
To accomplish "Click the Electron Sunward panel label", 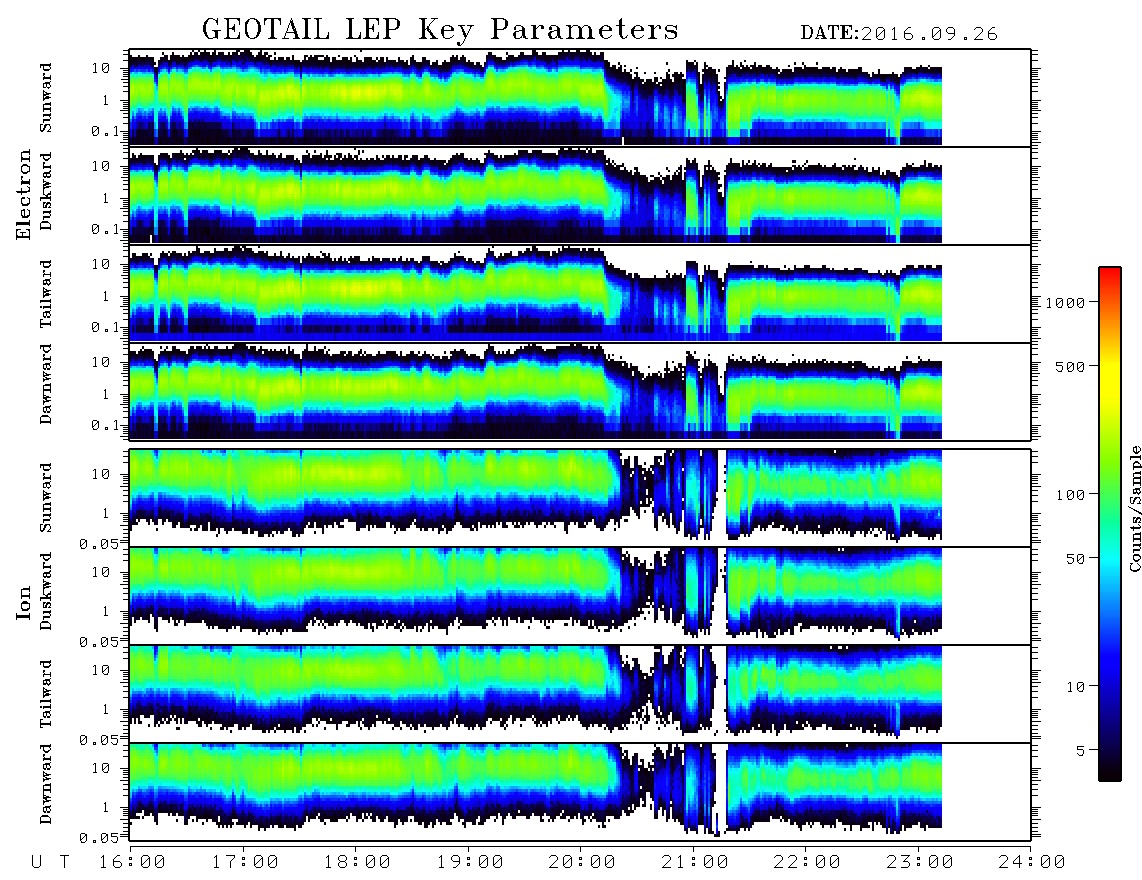I will 46,98.
